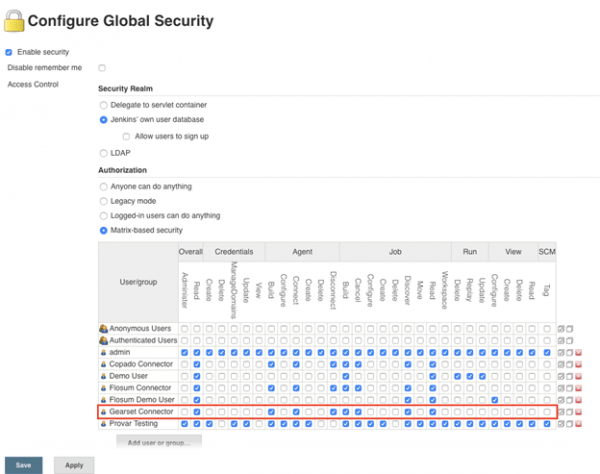
Task: Remove the admin row with red X
Action: coord(578,353)
